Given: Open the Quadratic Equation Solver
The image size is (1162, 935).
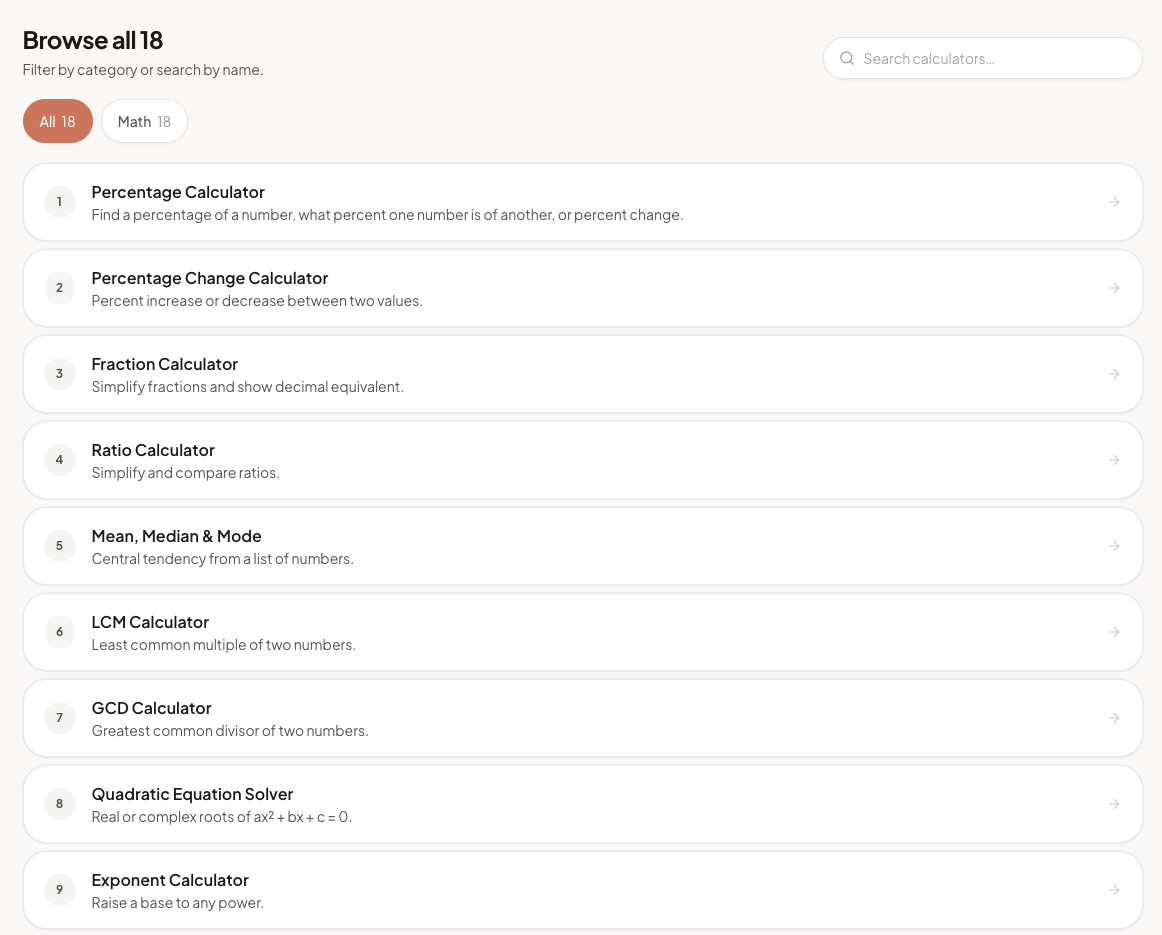Looking at the screenshot, I should [x=582, y=804].
